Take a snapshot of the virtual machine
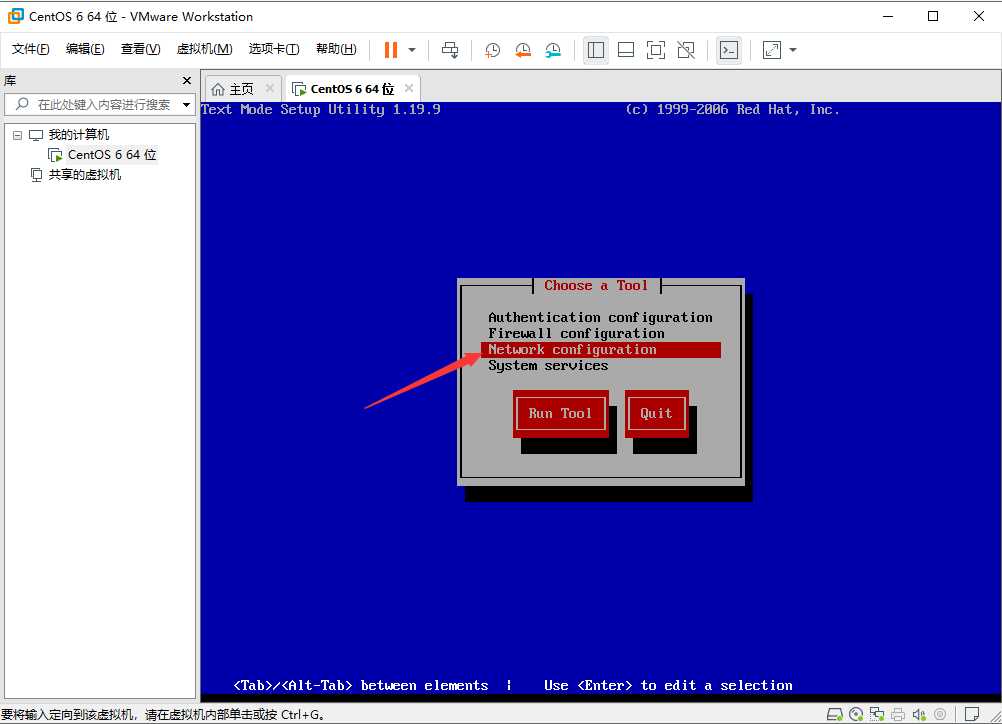The image size is (1002, 724). point(492,50)
